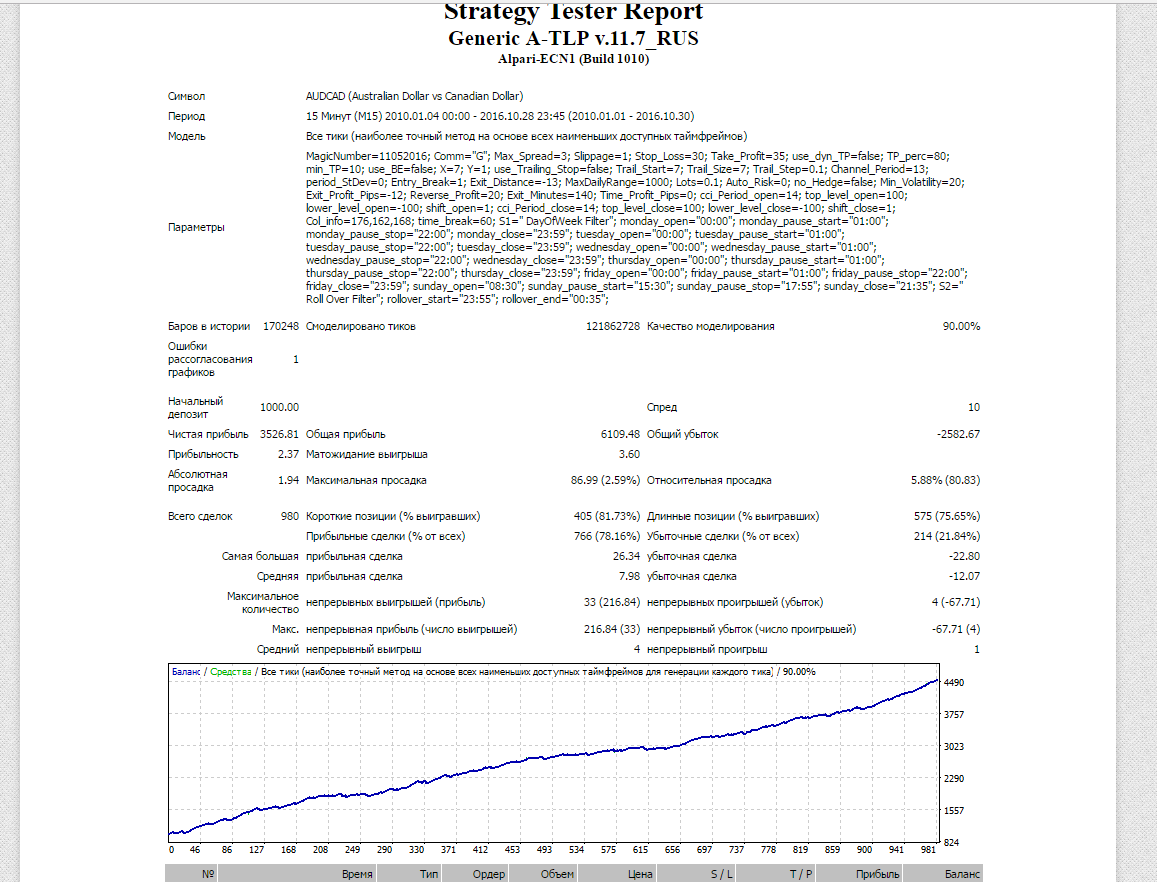Select the 121862728 ticks value
The image size is (1157, 882).
pyautogui.click(x=612, y=326)
